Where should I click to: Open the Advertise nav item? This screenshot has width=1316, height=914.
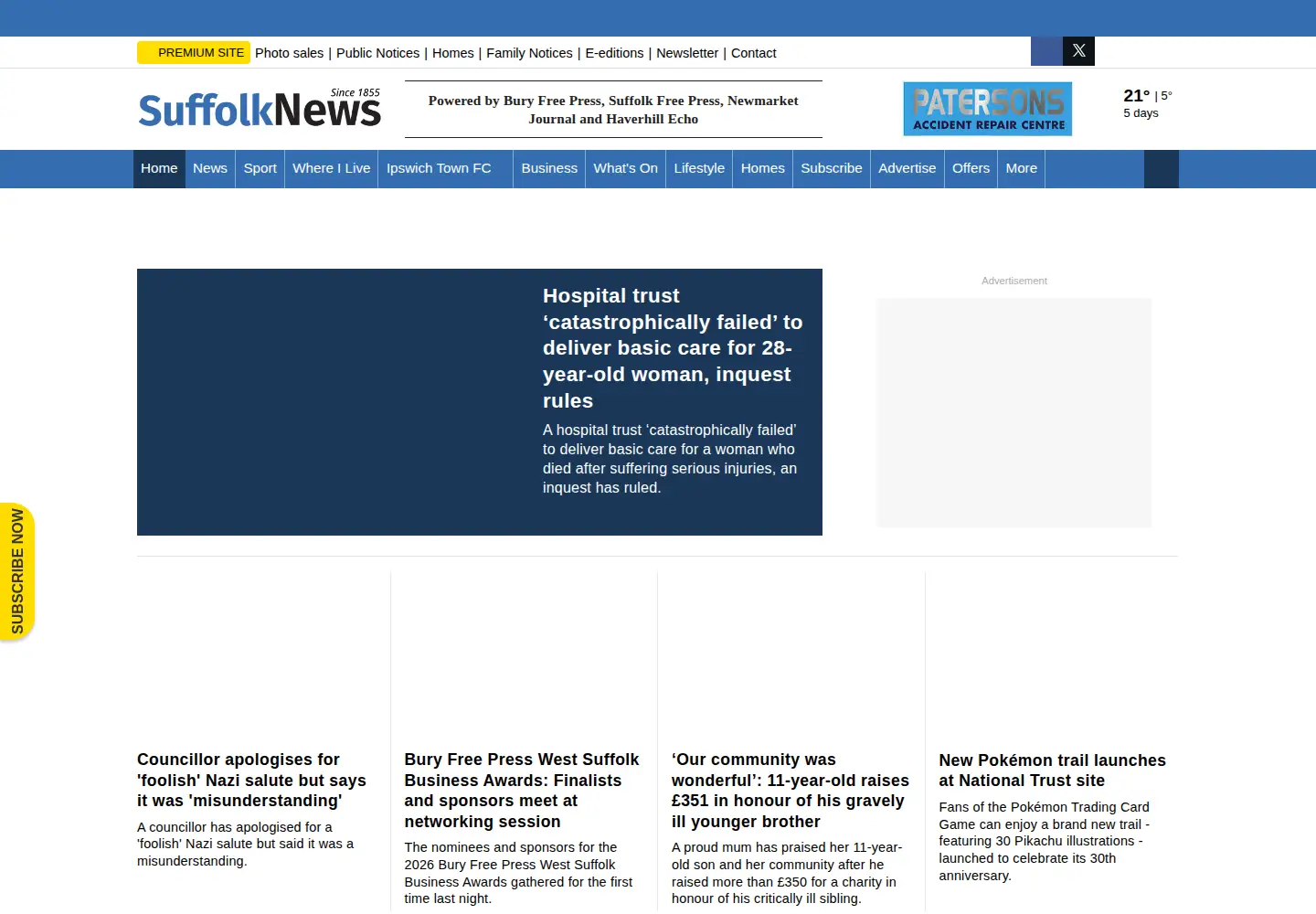point(907,169)
